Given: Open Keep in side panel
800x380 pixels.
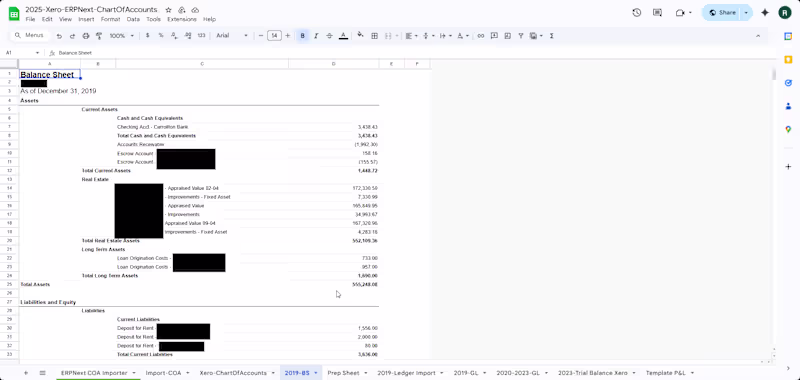Looking at the screenshot, I should pyautogui.click(x=788, y=60).
